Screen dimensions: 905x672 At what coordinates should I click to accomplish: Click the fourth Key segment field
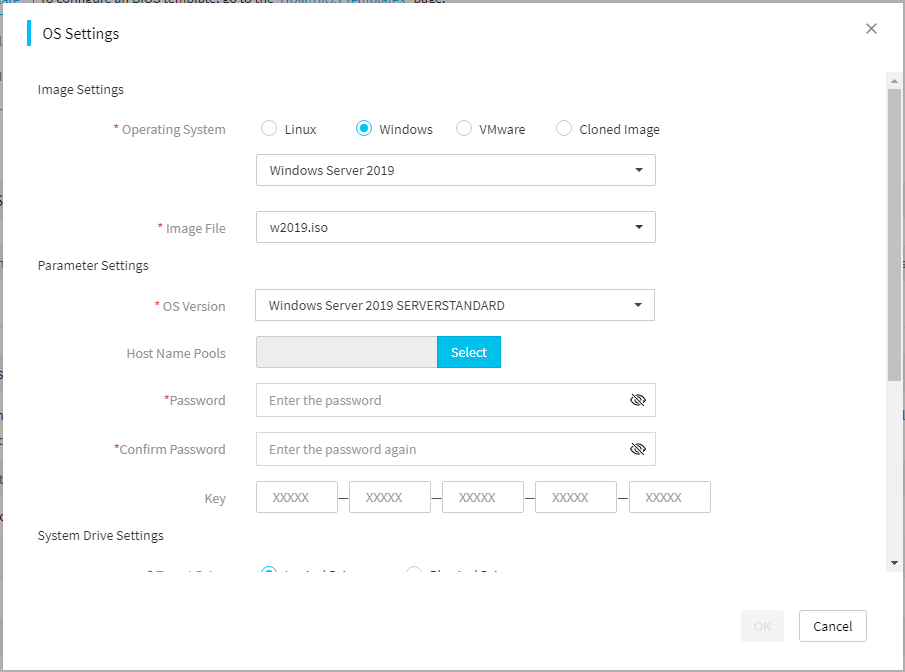576,497
